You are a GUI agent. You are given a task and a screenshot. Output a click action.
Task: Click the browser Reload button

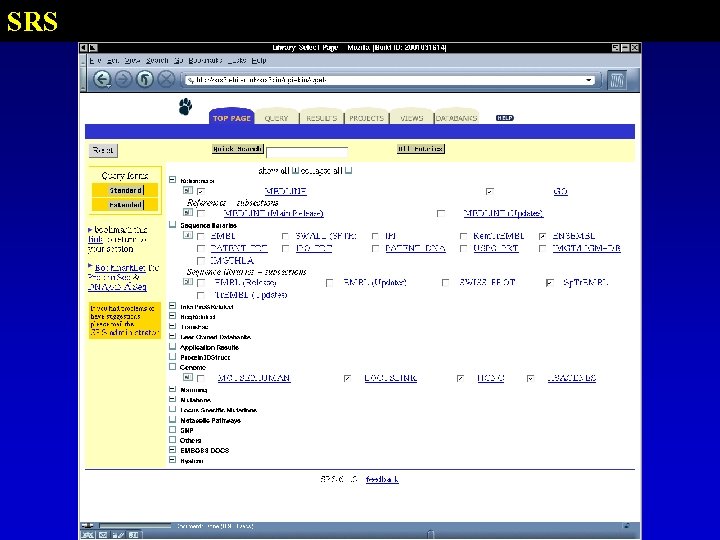tap(145, 79)
